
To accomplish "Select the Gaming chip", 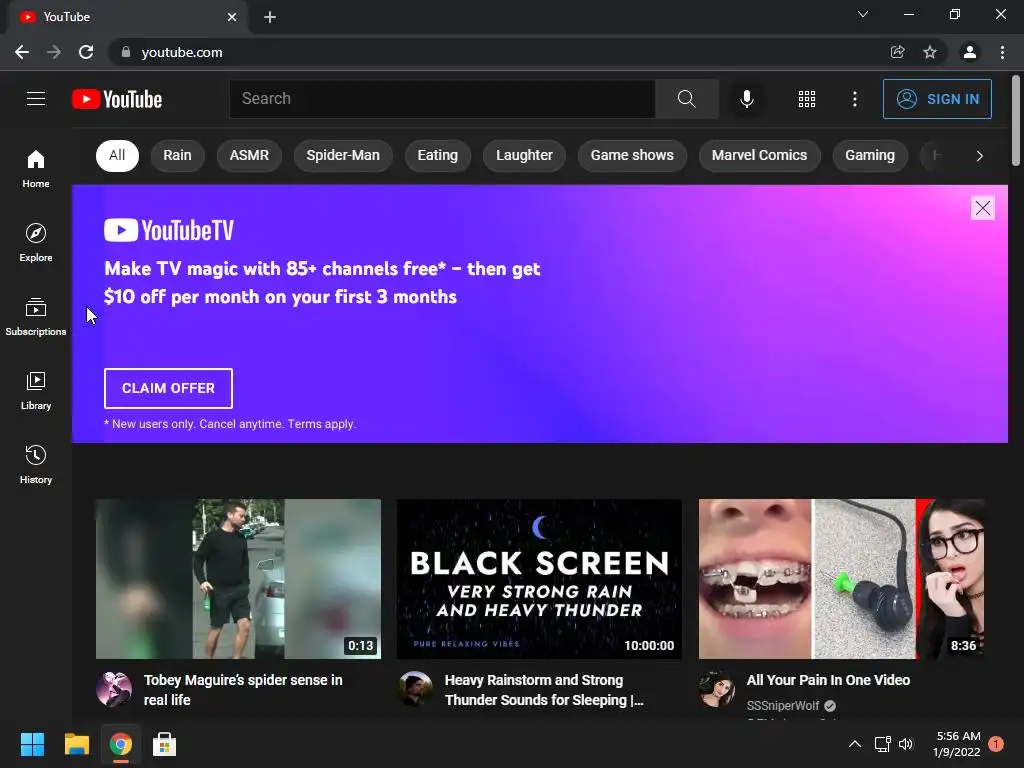I will coord(869,155).
